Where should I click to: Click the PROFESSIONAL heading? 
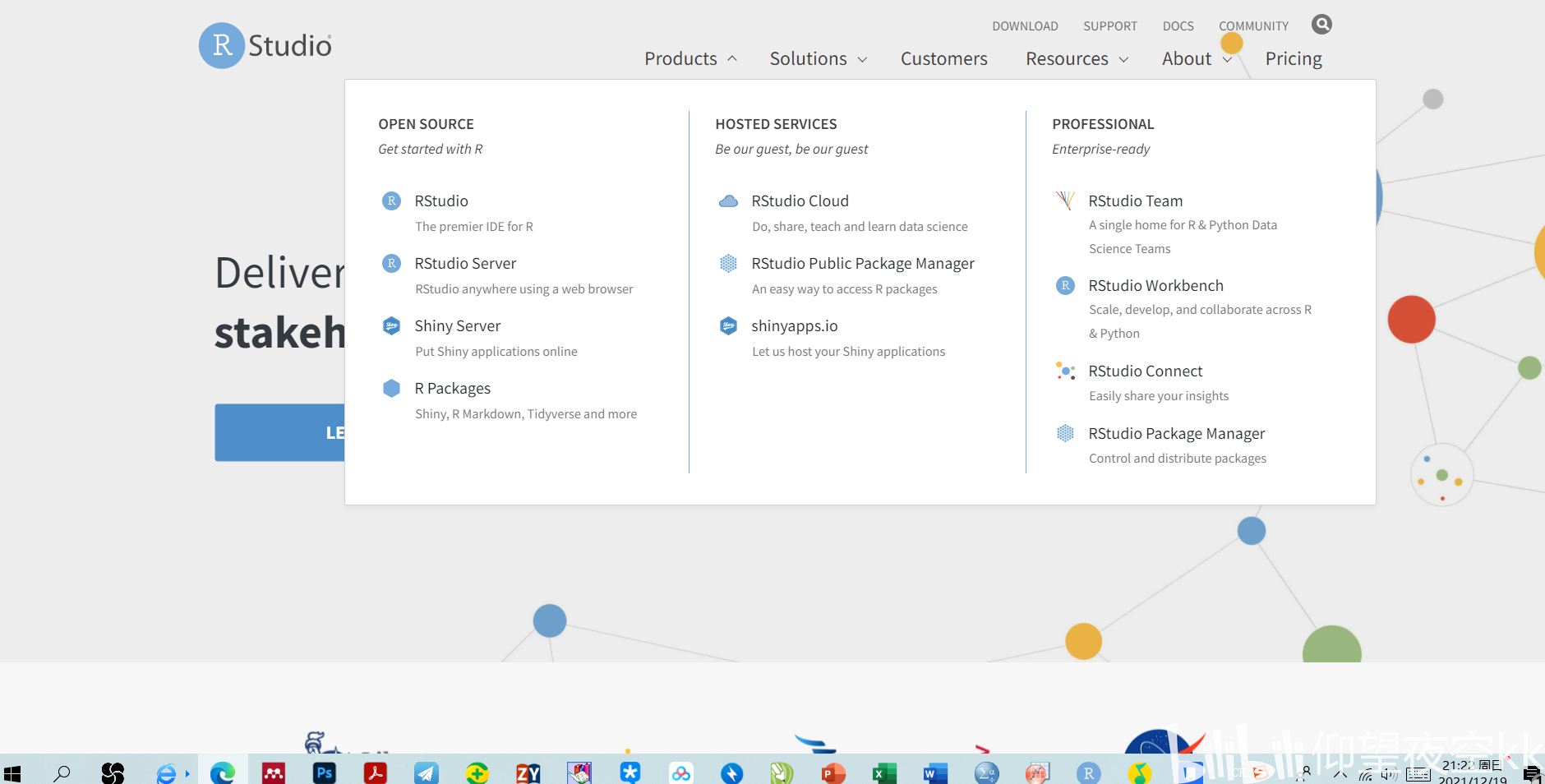click(x=1103, y=124)
